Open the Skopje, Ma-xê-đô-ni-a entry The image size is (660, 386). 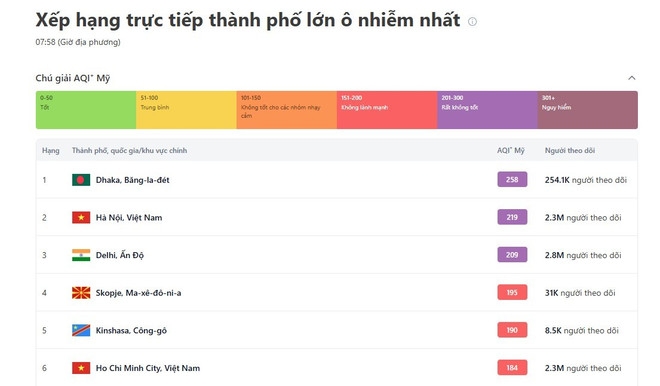click(138, 293)
